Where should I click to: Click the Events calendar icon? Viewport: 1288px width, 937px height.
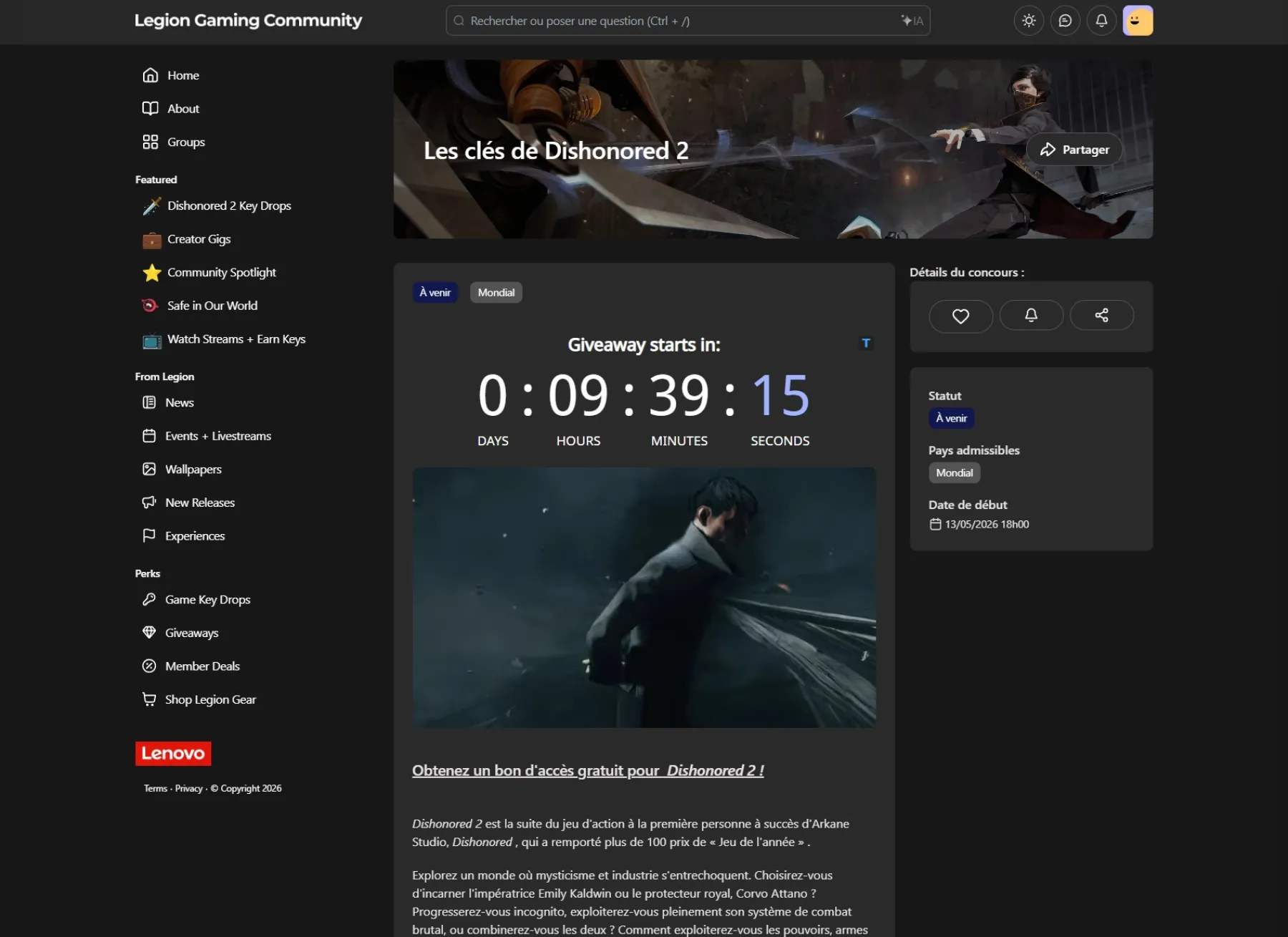tap(149, 436)
